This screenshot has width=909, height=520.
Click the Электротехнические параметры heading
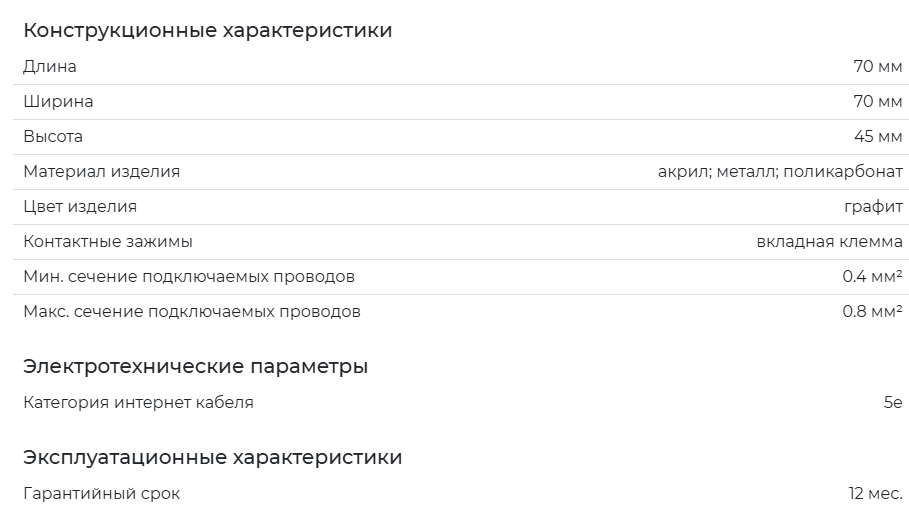pos(195,366)
